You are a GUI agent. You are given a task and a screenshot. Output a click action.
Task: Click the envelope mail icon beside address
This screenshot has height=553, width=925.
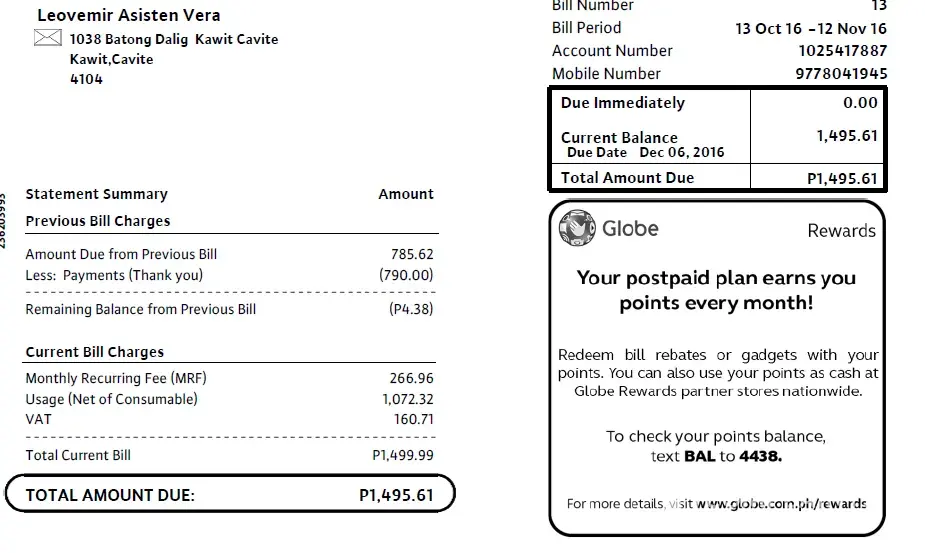pyautogui.click(x=47, y=38)
